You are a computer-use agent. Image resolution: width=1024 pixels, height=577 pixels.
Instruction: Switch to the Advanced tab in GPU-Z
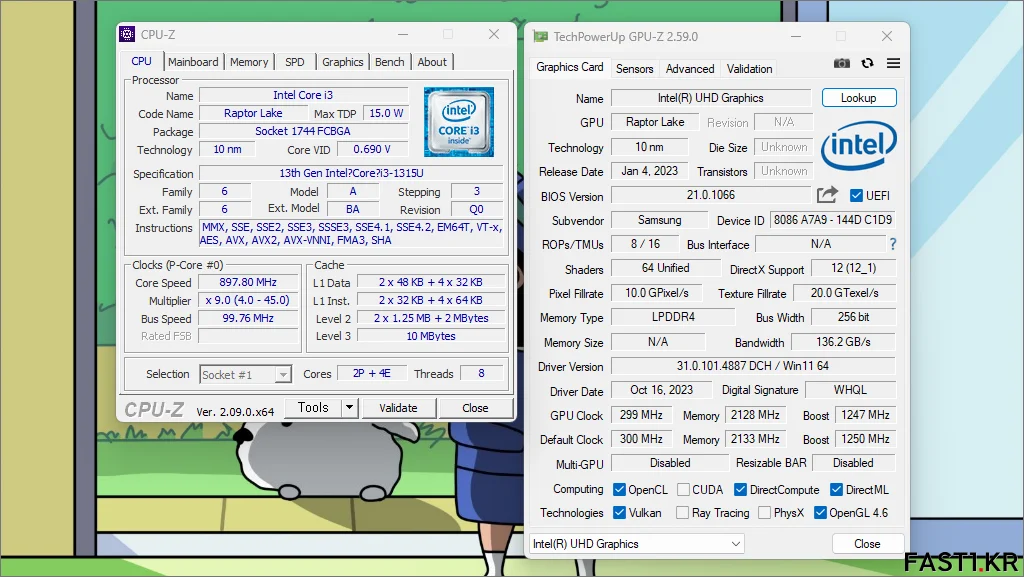pyautogui.click(x=690, y=69)
